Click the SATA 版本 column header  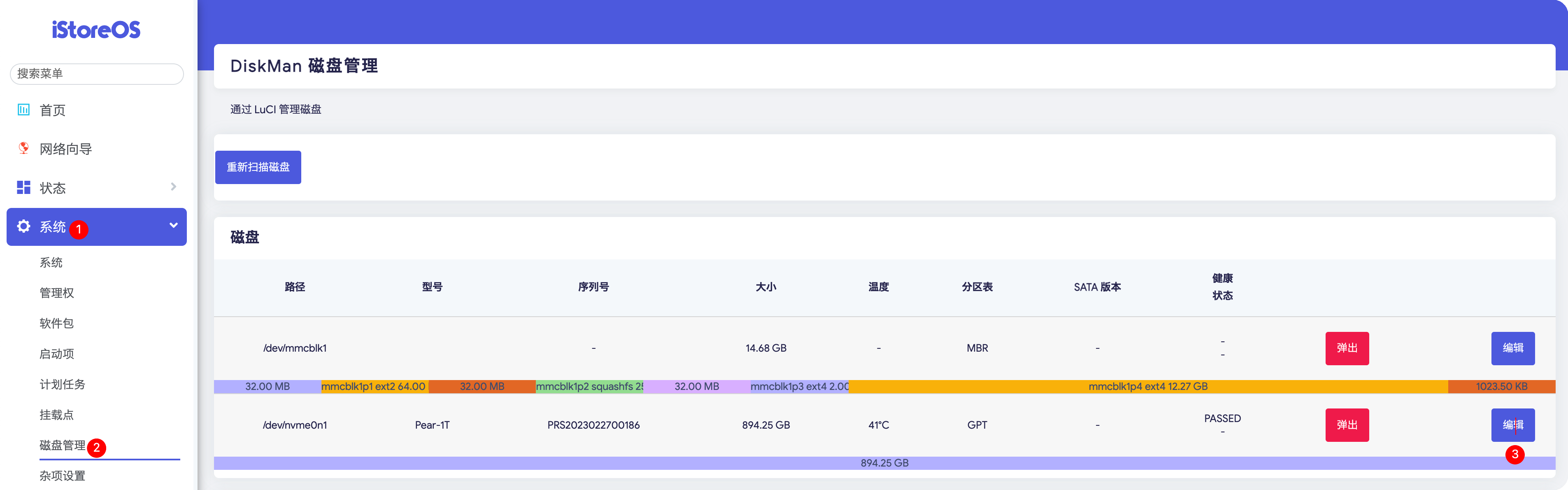1097,287
